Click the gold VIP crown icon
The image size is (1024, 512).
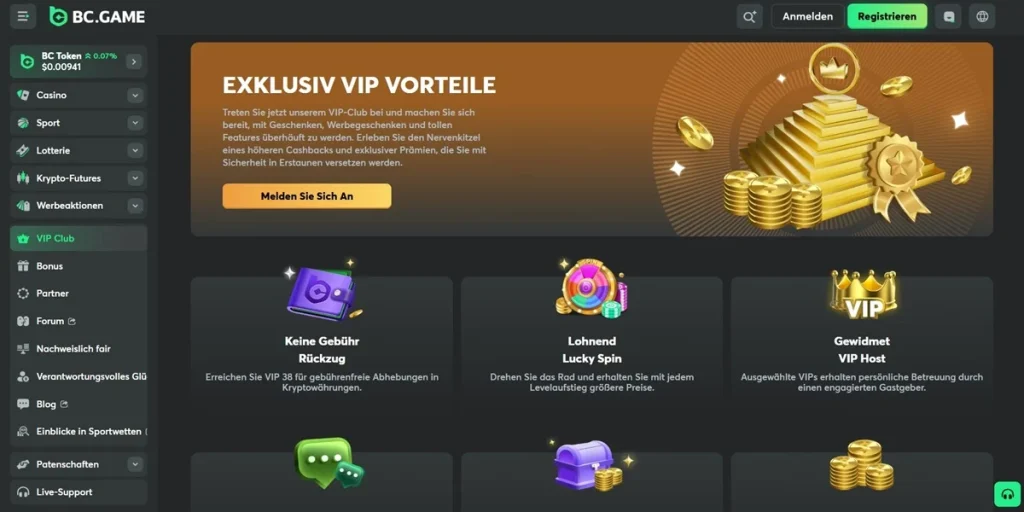[x=863, y=294]
